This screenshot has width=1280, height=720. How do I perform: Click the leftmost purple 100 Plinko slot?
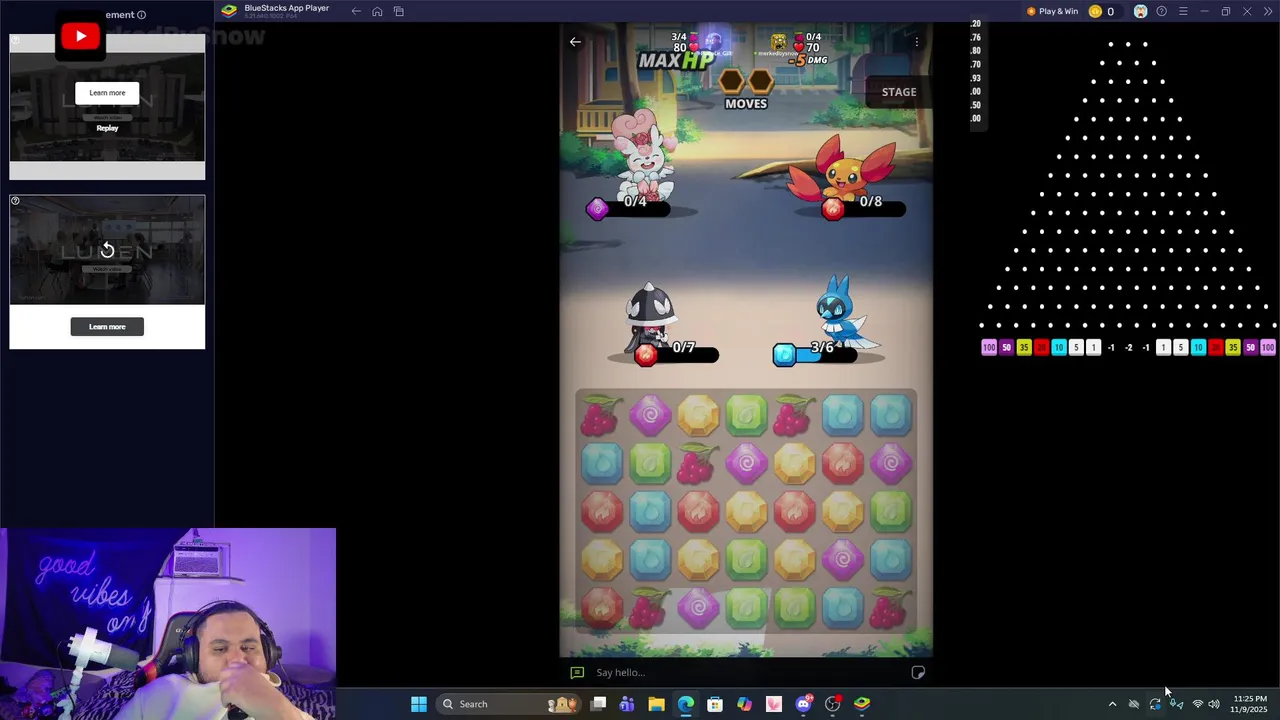click(989, 348)
